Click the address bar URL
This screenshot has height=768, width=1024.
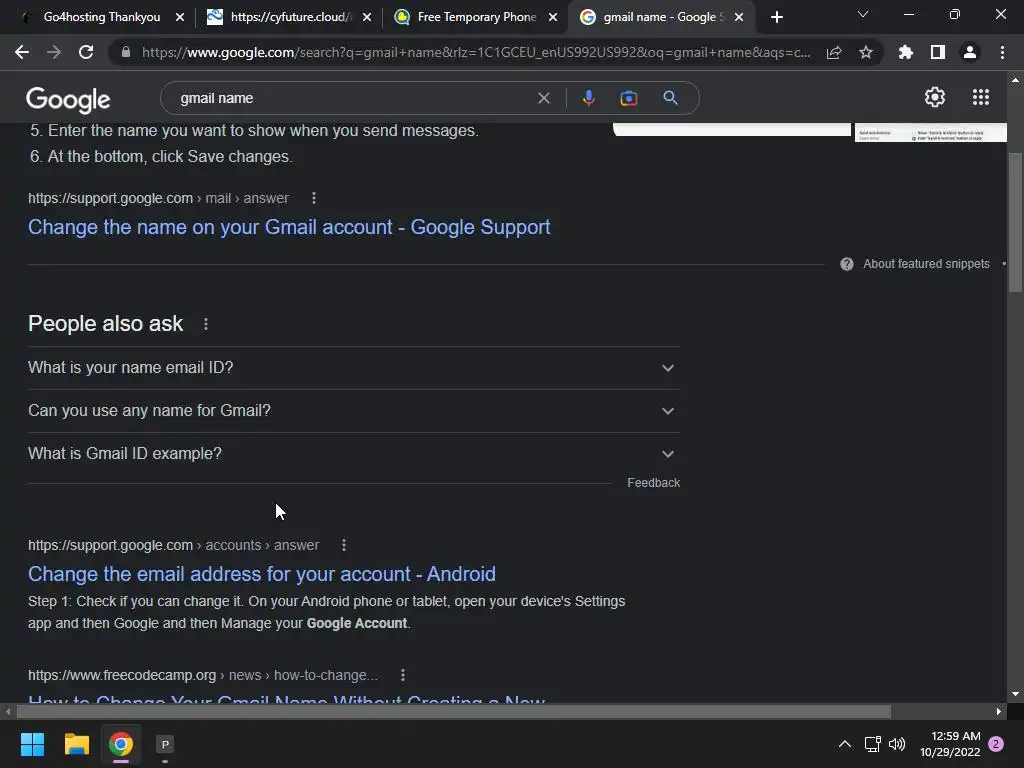[475, 52]
